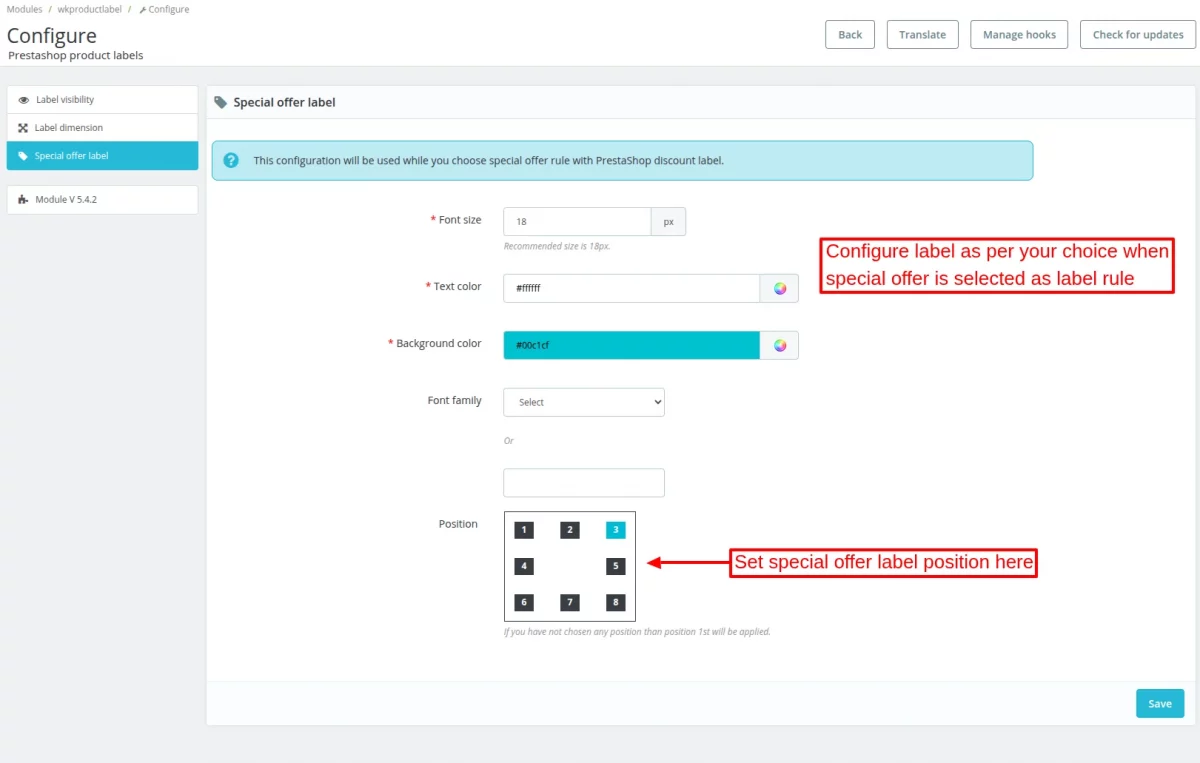The width and height of the screenshot is (1200, 763).
Task: Select label position 8
Action: tap(616, 602)
